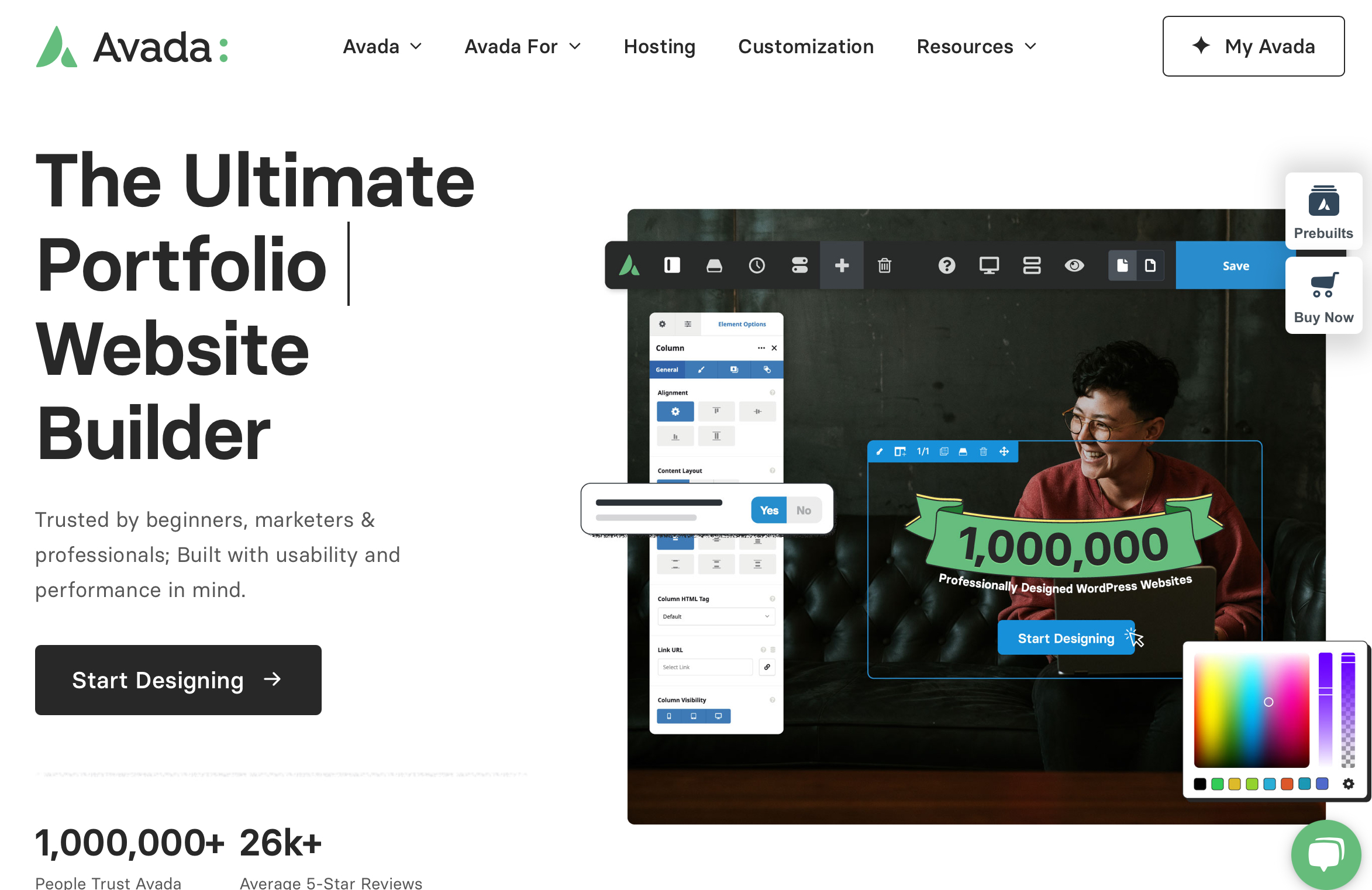Click the close X in Column panel
Screen dimensions: 1372x890
(774, 348)
